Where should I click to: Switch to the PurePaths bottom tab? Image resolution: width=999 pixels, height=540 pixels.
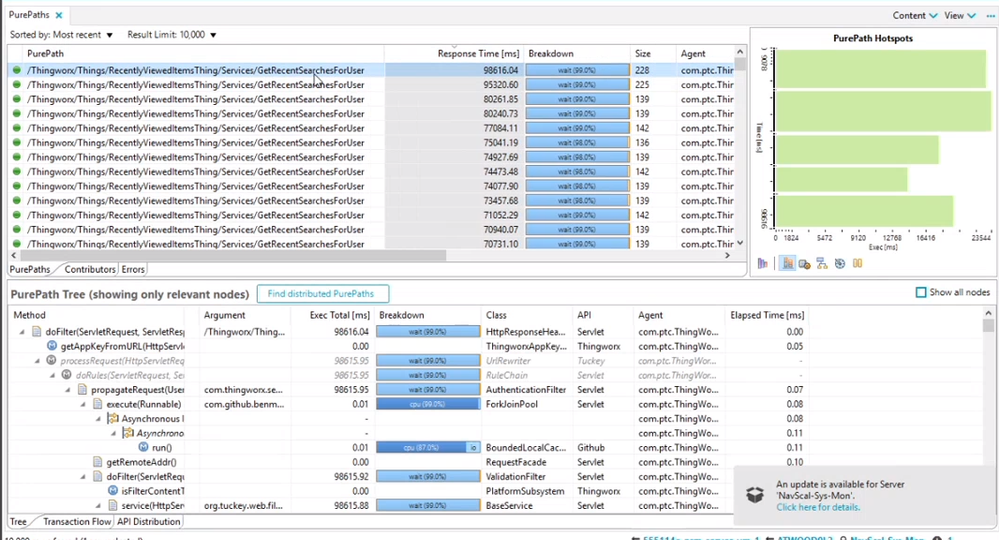pos(30,269)
